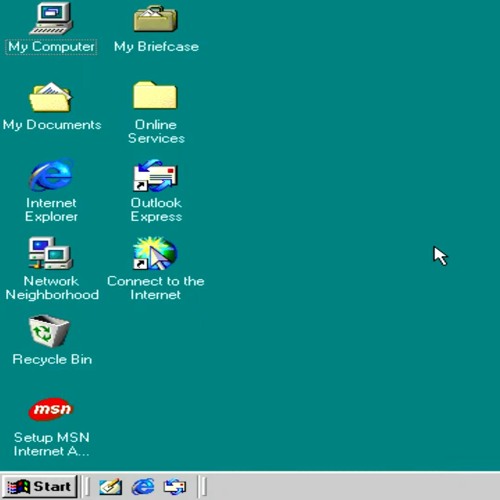Select the My Briefcase icon
This screenshot has height=500, width=500.
tap(155, 19)
